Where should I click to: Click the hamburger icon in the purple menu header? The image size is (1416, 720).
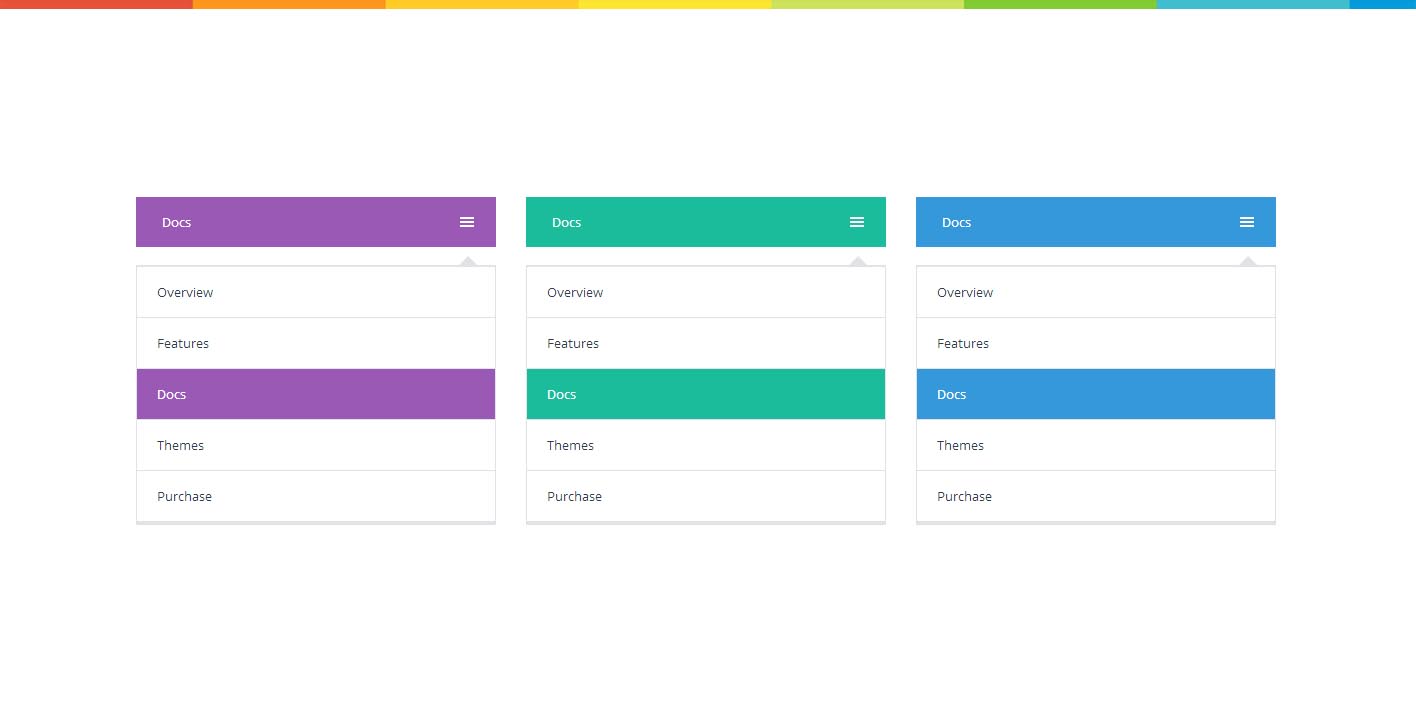click(467, 222)
